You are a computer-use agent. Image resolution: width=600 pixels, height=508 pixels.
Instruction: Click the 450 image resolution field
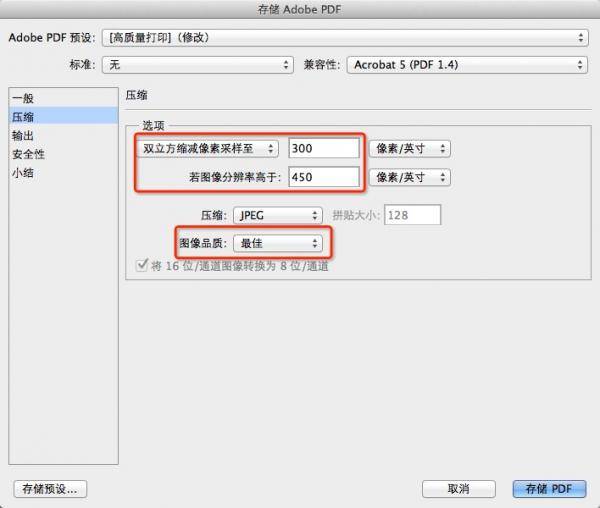click(323, 177)
